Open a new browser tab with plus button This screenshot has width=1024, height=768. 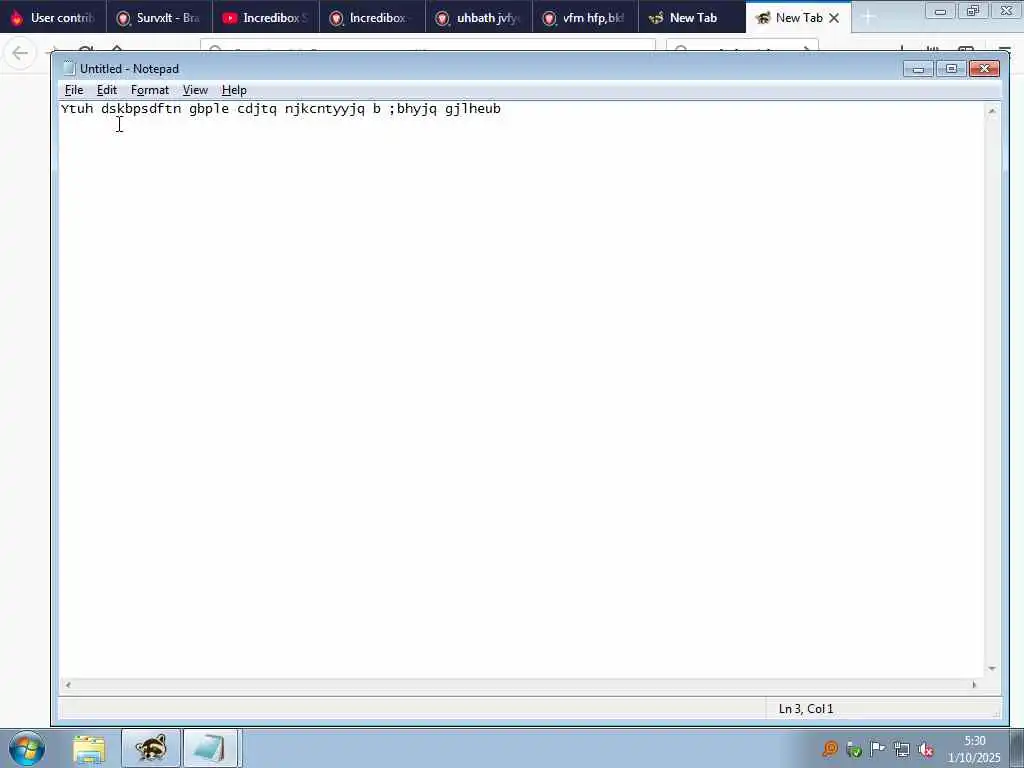coord(868,18)
